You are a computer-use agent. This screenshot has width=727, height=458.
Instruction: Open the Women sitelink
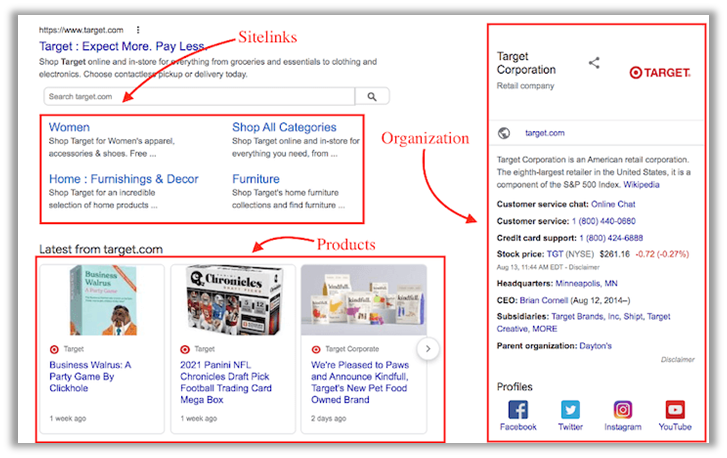tap(69, 127)
